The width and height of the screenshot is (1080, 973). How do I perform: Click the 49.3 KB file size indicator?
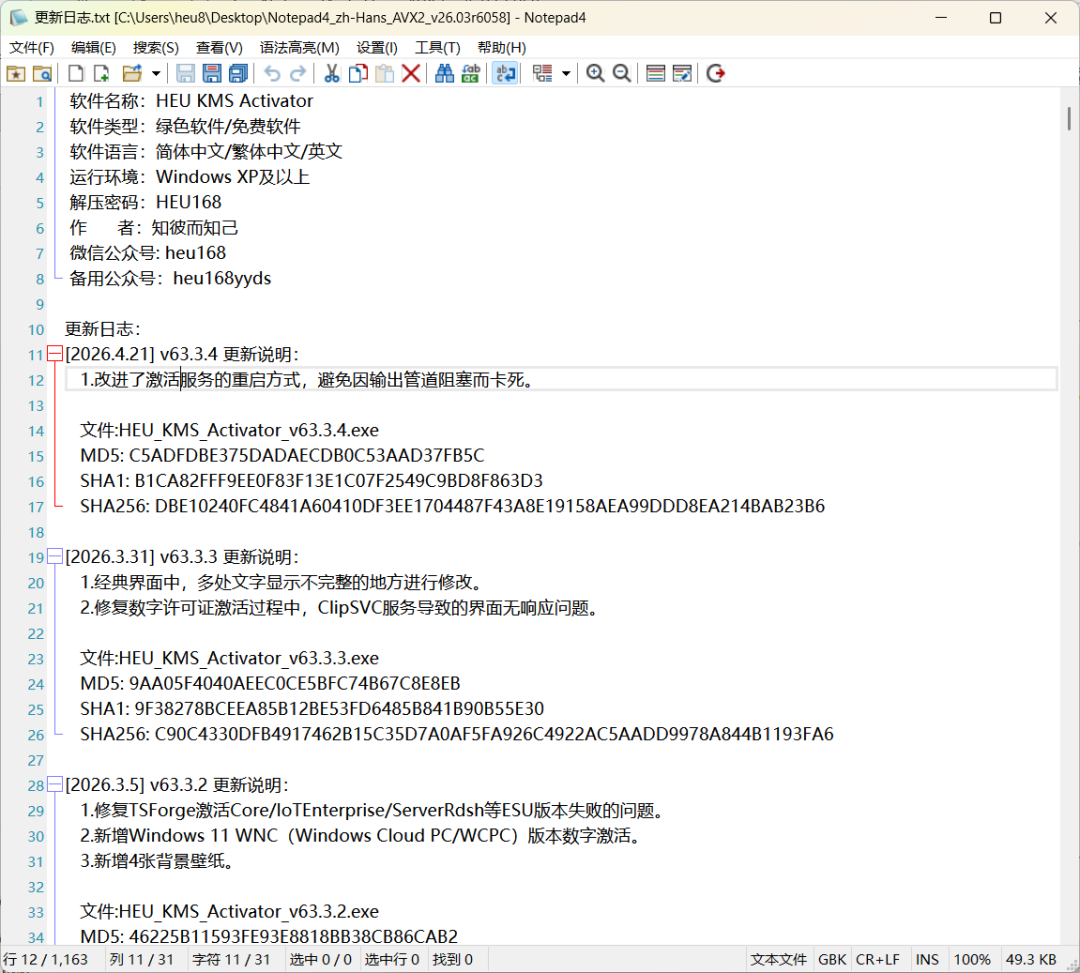(1031, 959)
